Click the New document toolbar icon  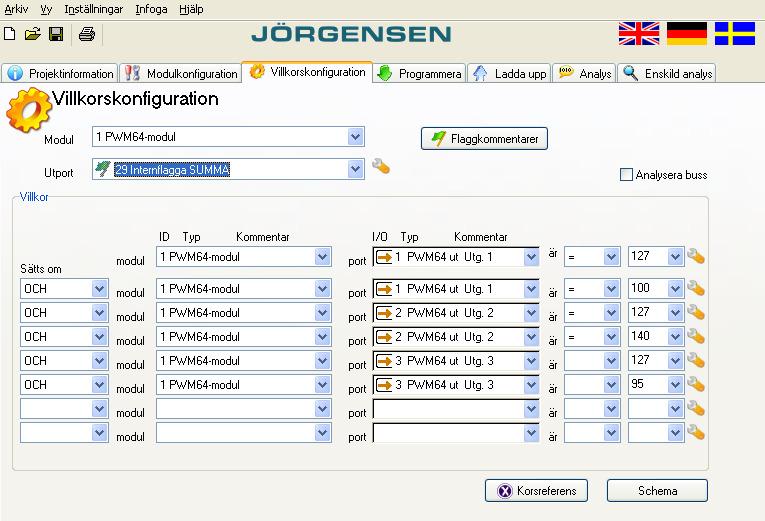click(9, 34)
